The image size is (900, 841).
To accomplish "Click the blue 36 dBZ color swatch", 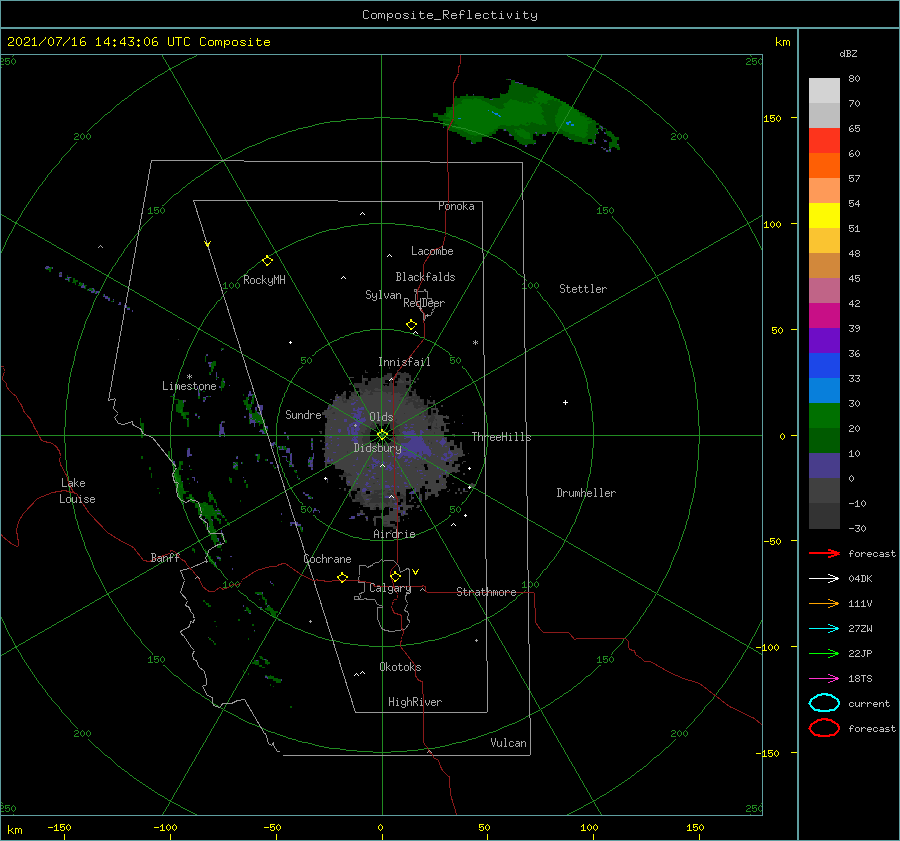I will (824, 366).
